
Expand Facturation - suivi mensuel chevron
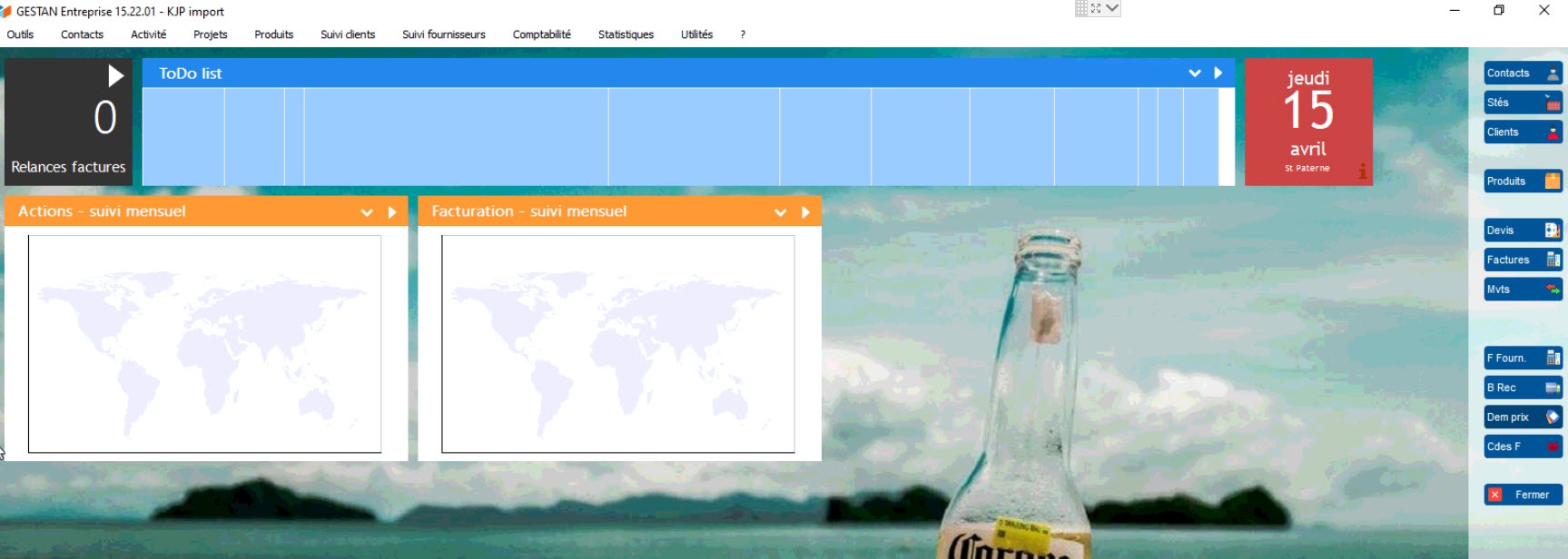(780, 212)
